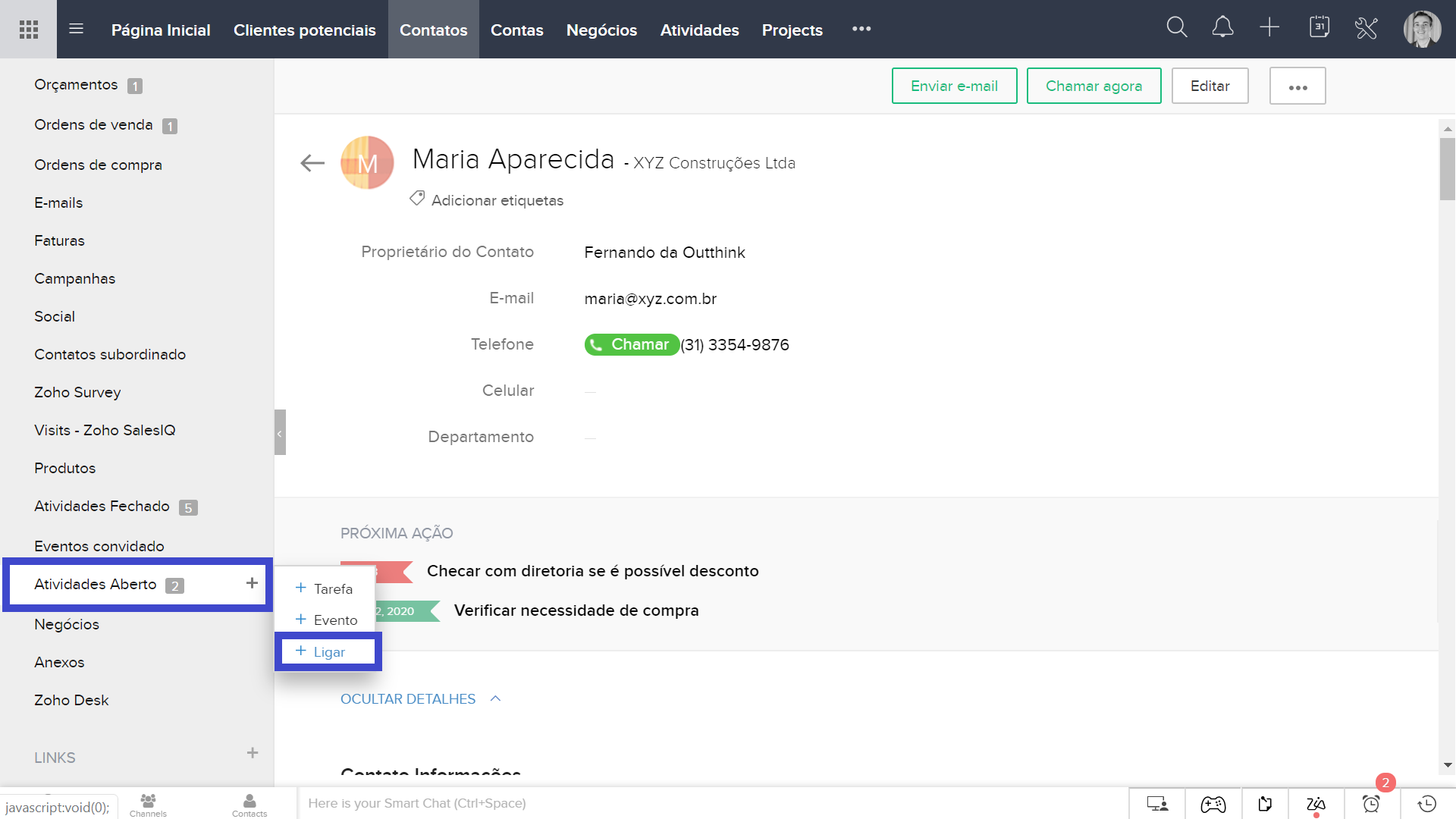Viewport: 1456px width, 819px height.
Task: Click the back arrow beside contact avatar
Action: pyautogui.click(x=312, y=163)
